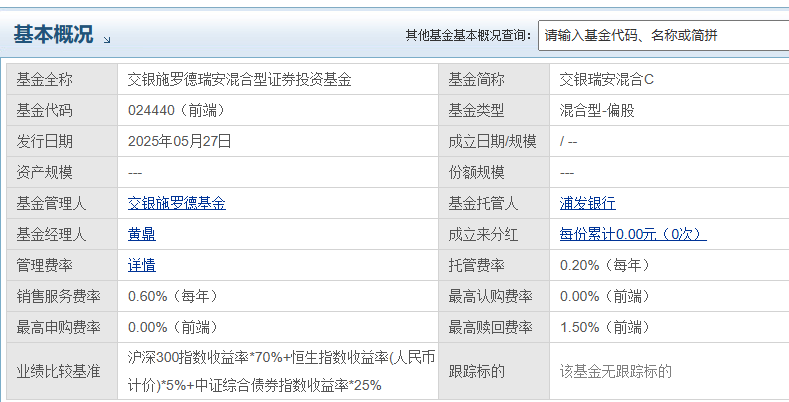Click the fund code 024440（前端）

coord(176,110)
